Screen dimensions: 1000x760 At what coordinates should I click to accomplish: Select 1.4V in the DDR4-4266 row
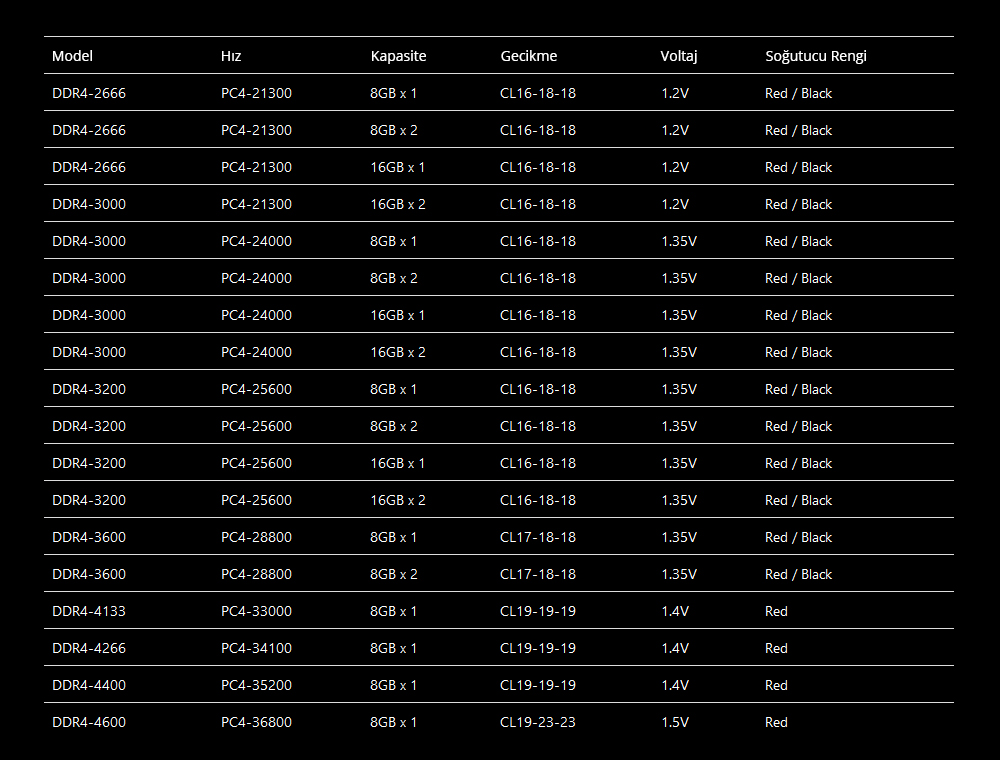point(675,648)
